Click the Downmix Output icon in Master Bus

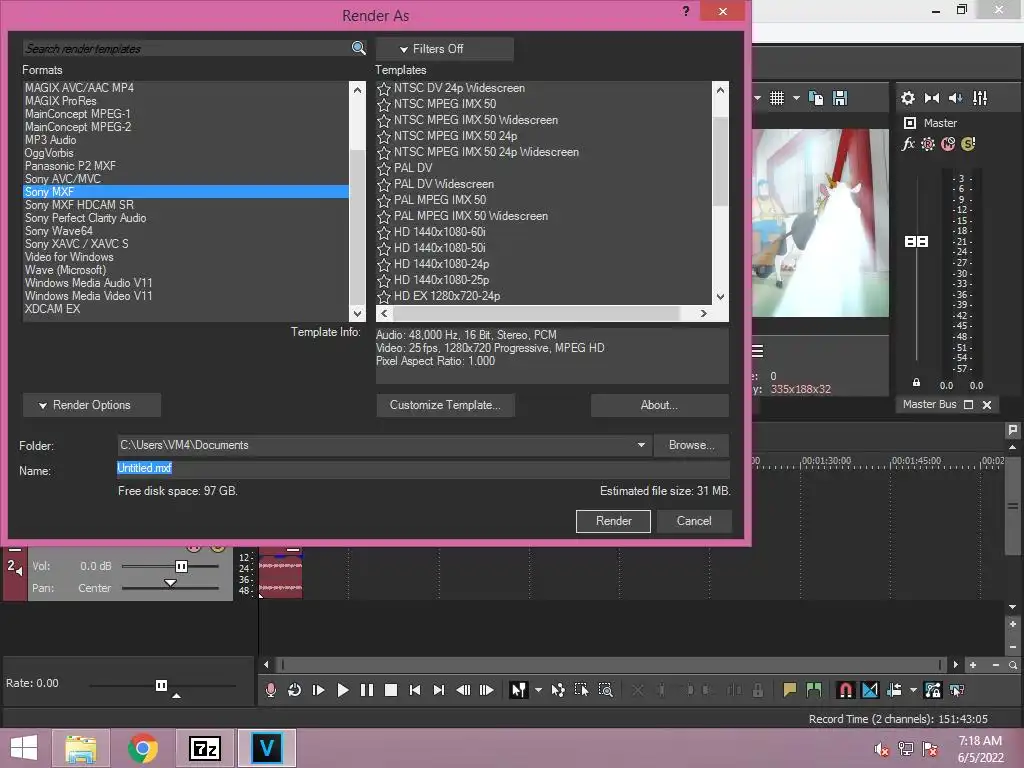click(932, 98)
